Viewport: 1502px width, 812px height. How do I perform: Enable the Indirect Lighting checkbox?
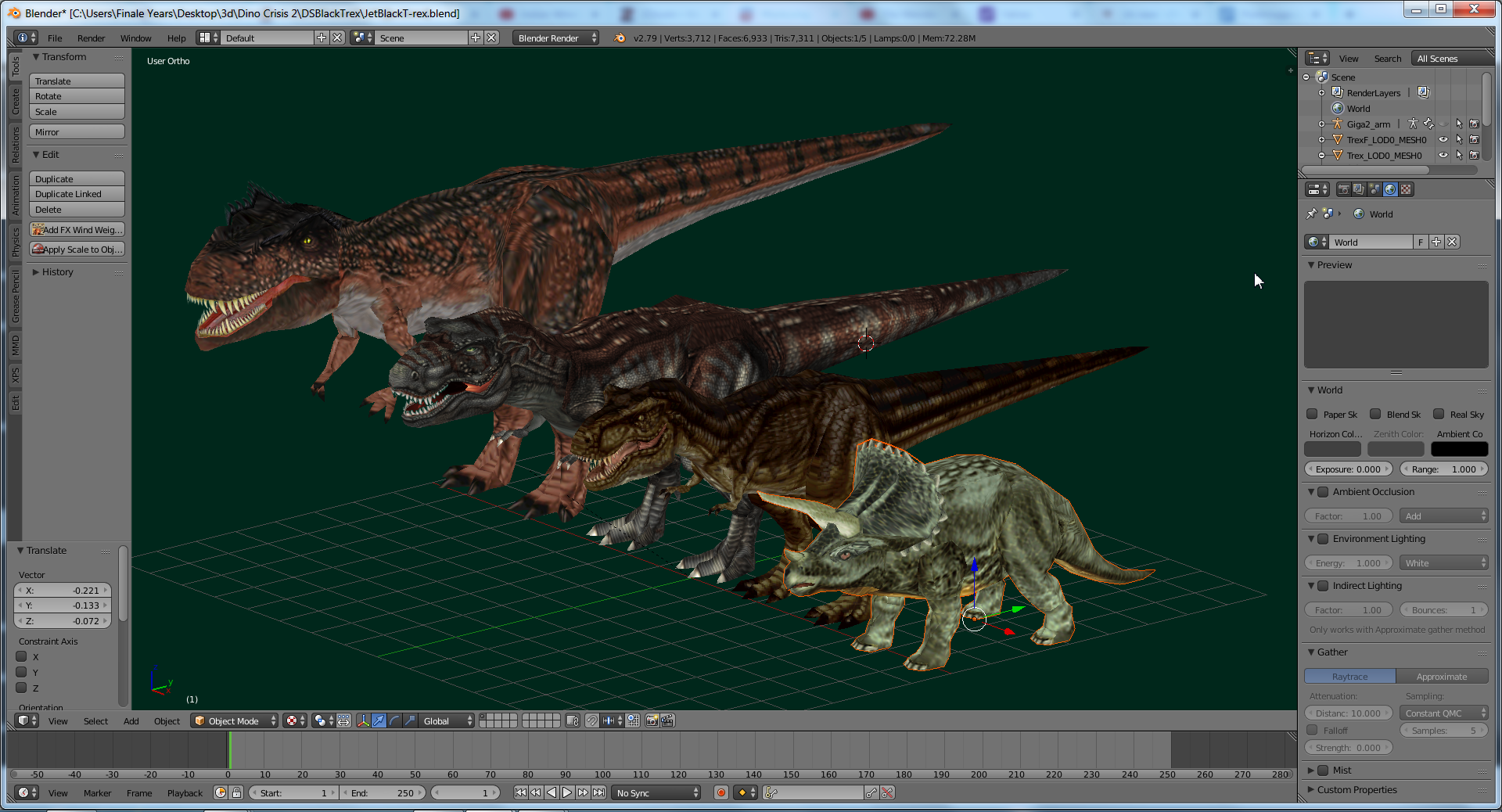(x=1323, y=585)
